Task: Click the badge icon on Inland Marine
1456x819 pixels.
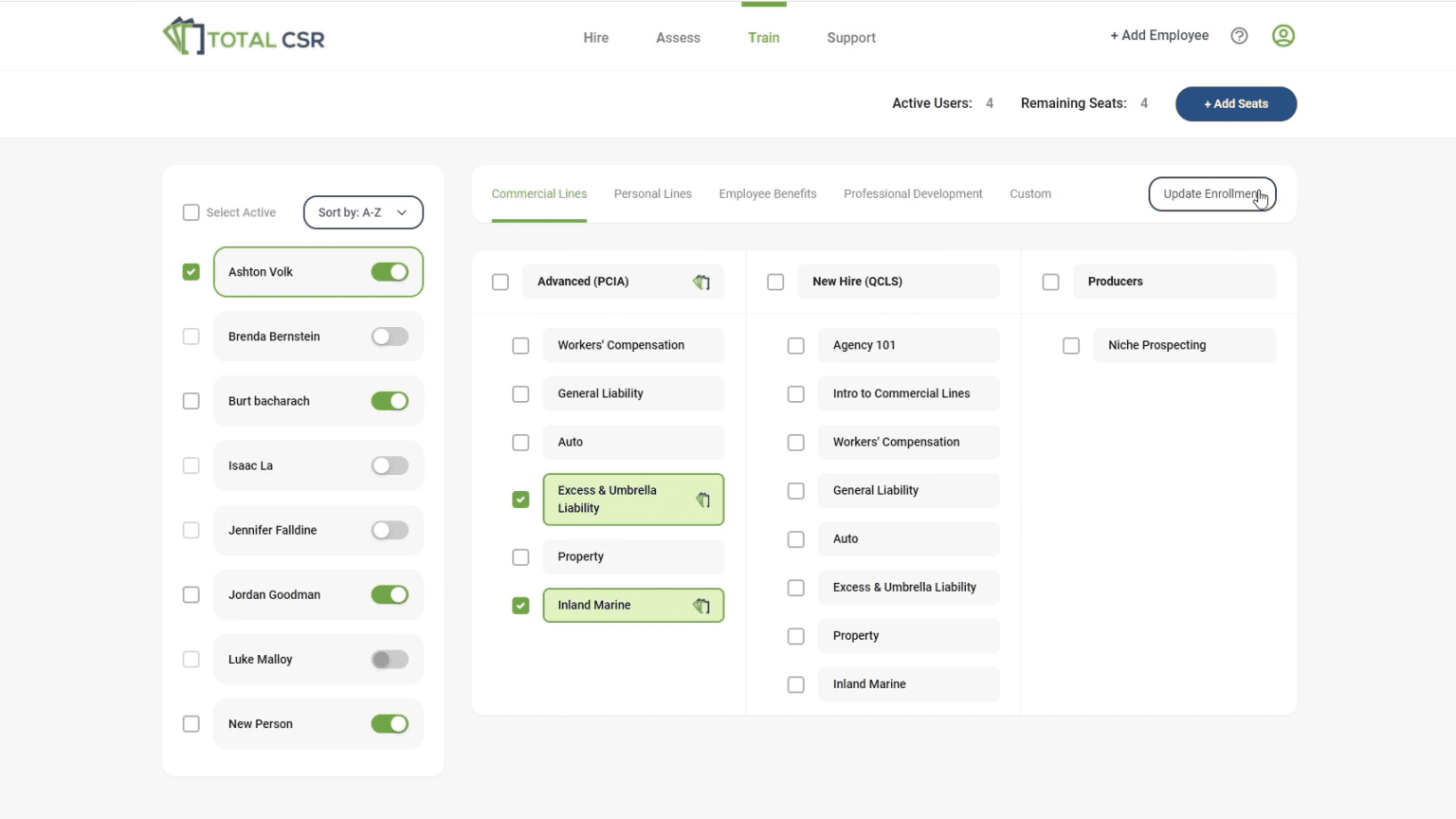Action: coord(701,606)
